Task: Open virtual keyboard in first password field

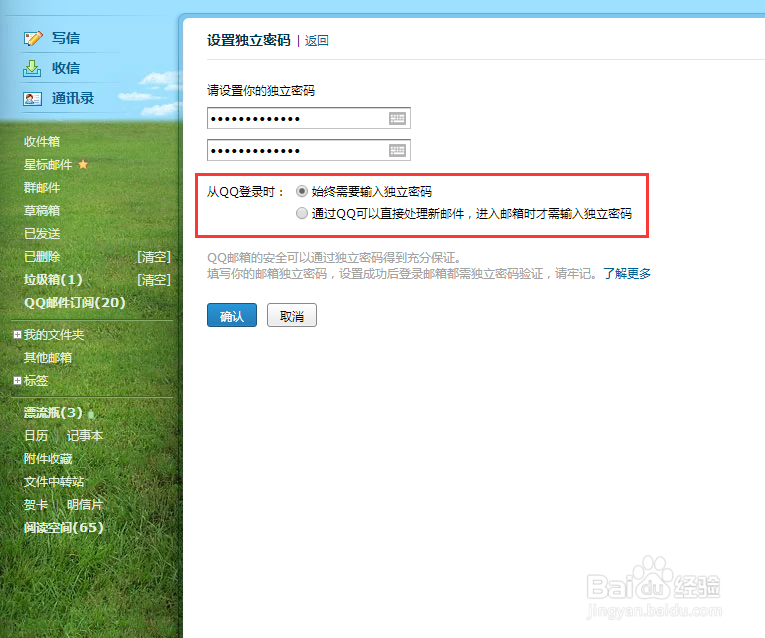Action: click(x=397, y=119)
